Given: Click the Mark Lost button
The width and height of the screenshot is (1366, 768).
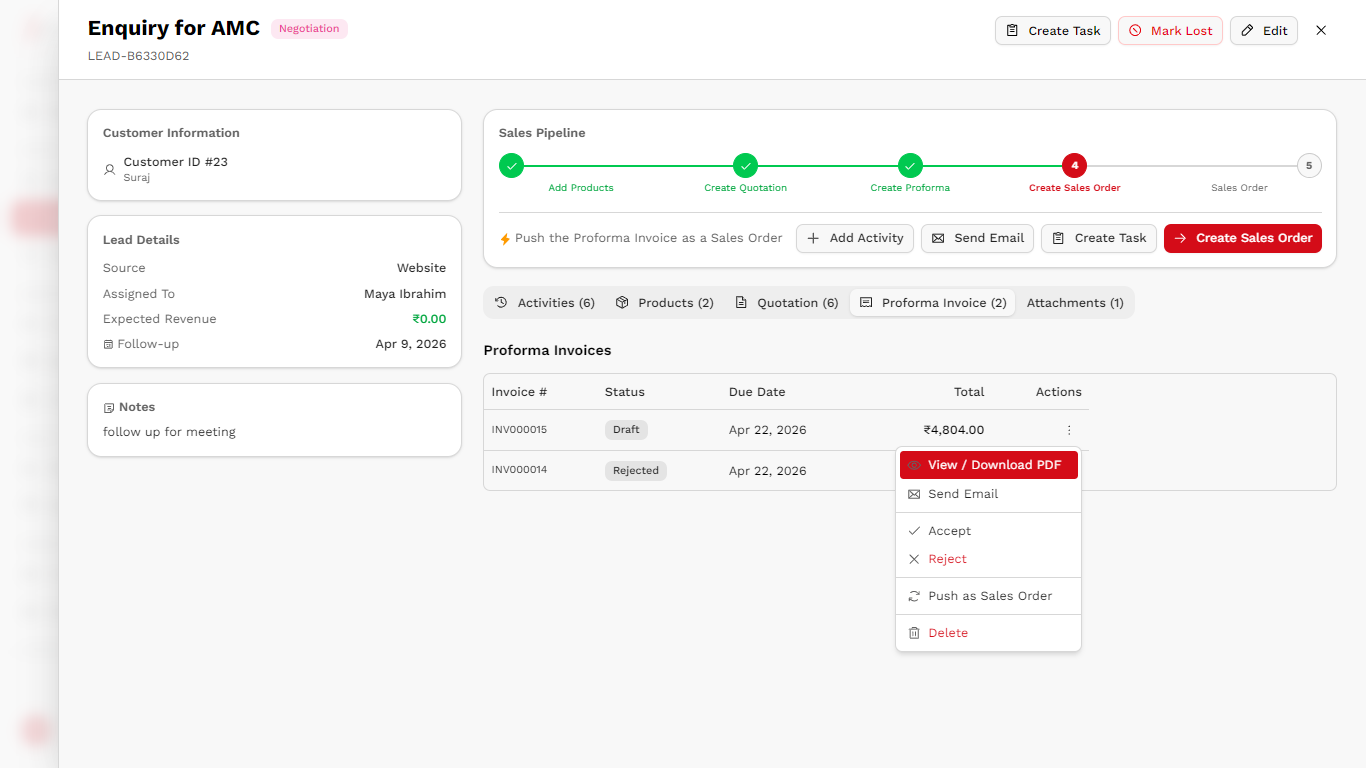Looking at the screenshot, I should coord(1170,30).
